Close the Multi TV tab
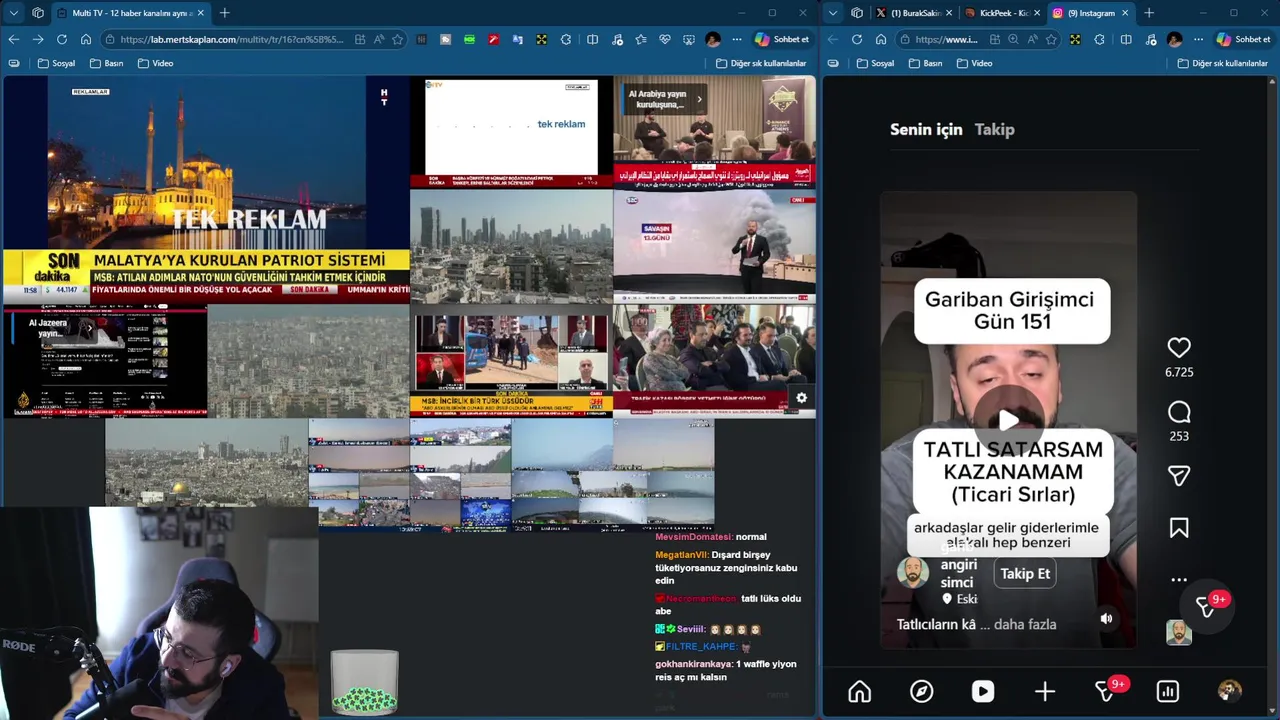Viewport: 1280px width, 720px height. point(200,13)
